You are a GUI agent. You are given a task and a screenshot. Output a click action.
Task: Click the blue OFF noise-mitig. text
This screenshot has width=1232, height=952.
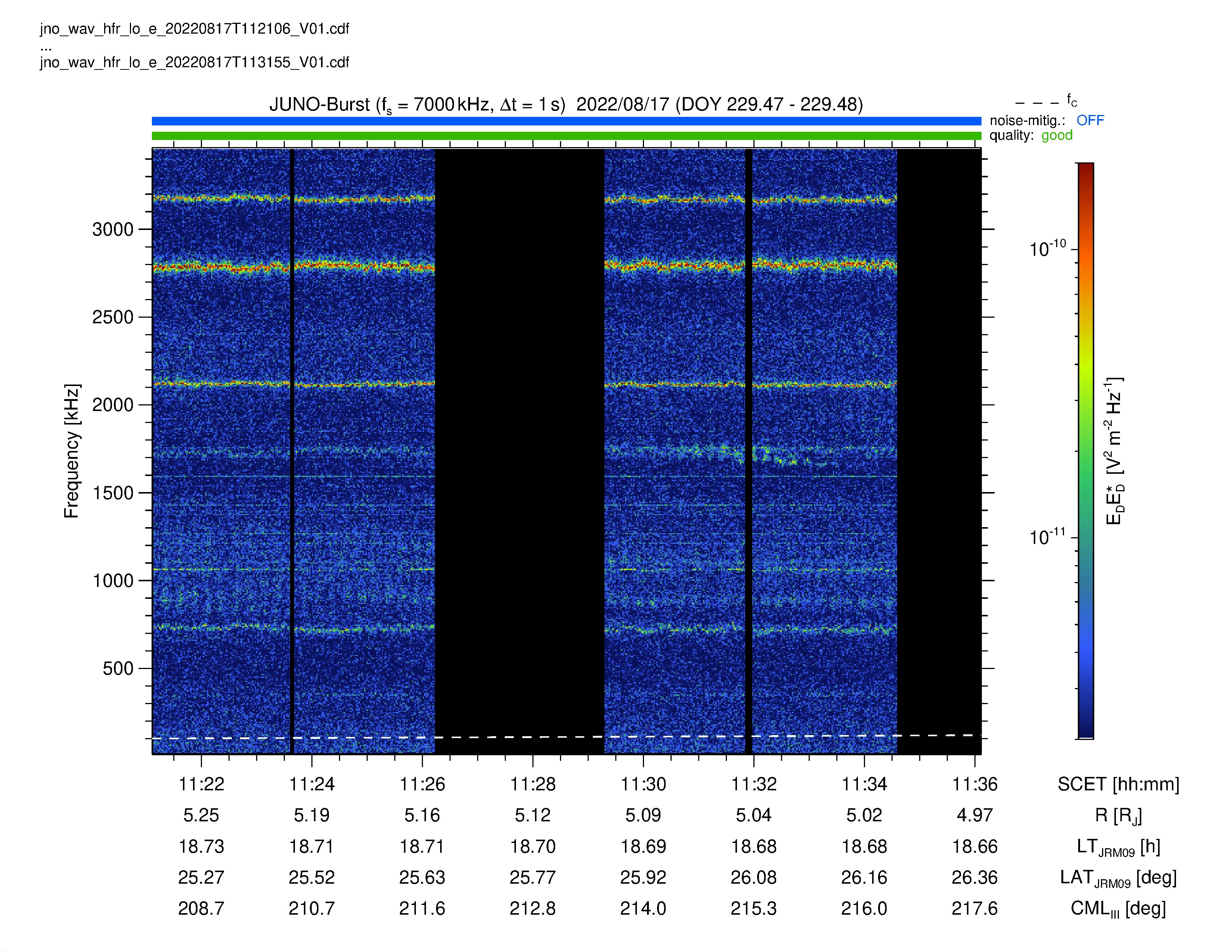[x=1090, y=120]
